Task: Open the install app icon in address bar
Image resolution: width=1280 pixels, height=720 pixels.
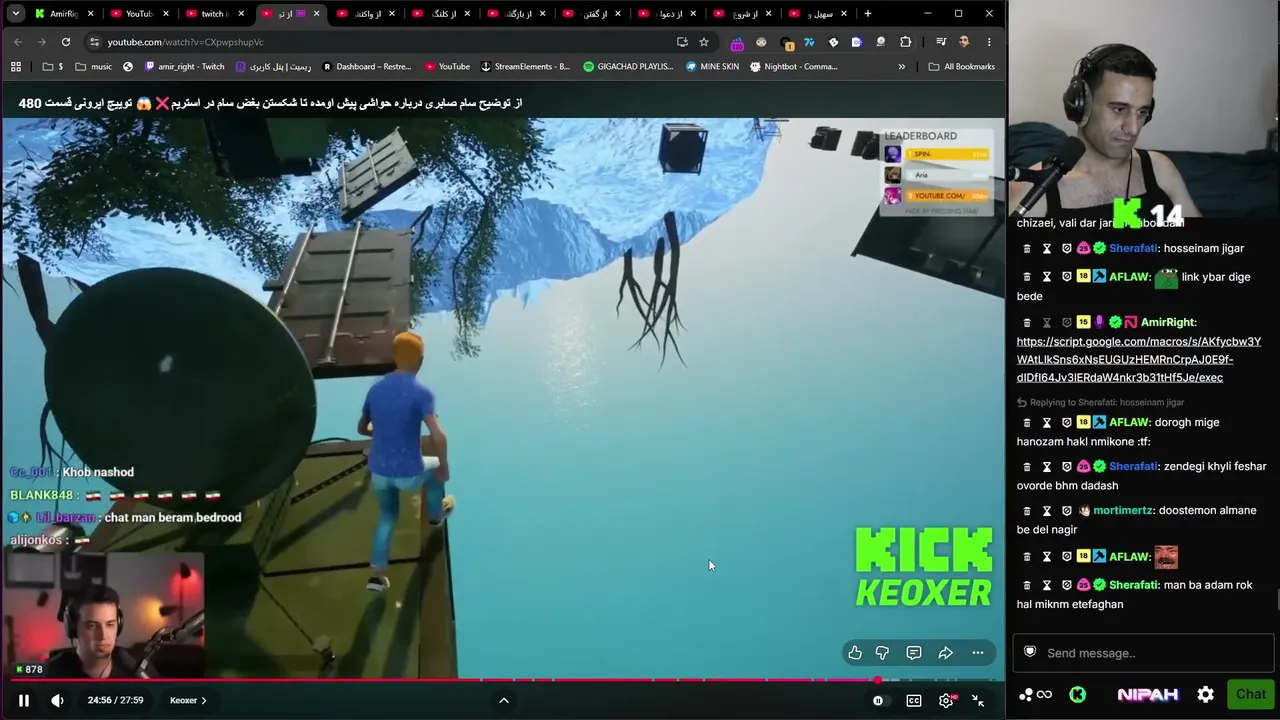Action: (682, 42)
